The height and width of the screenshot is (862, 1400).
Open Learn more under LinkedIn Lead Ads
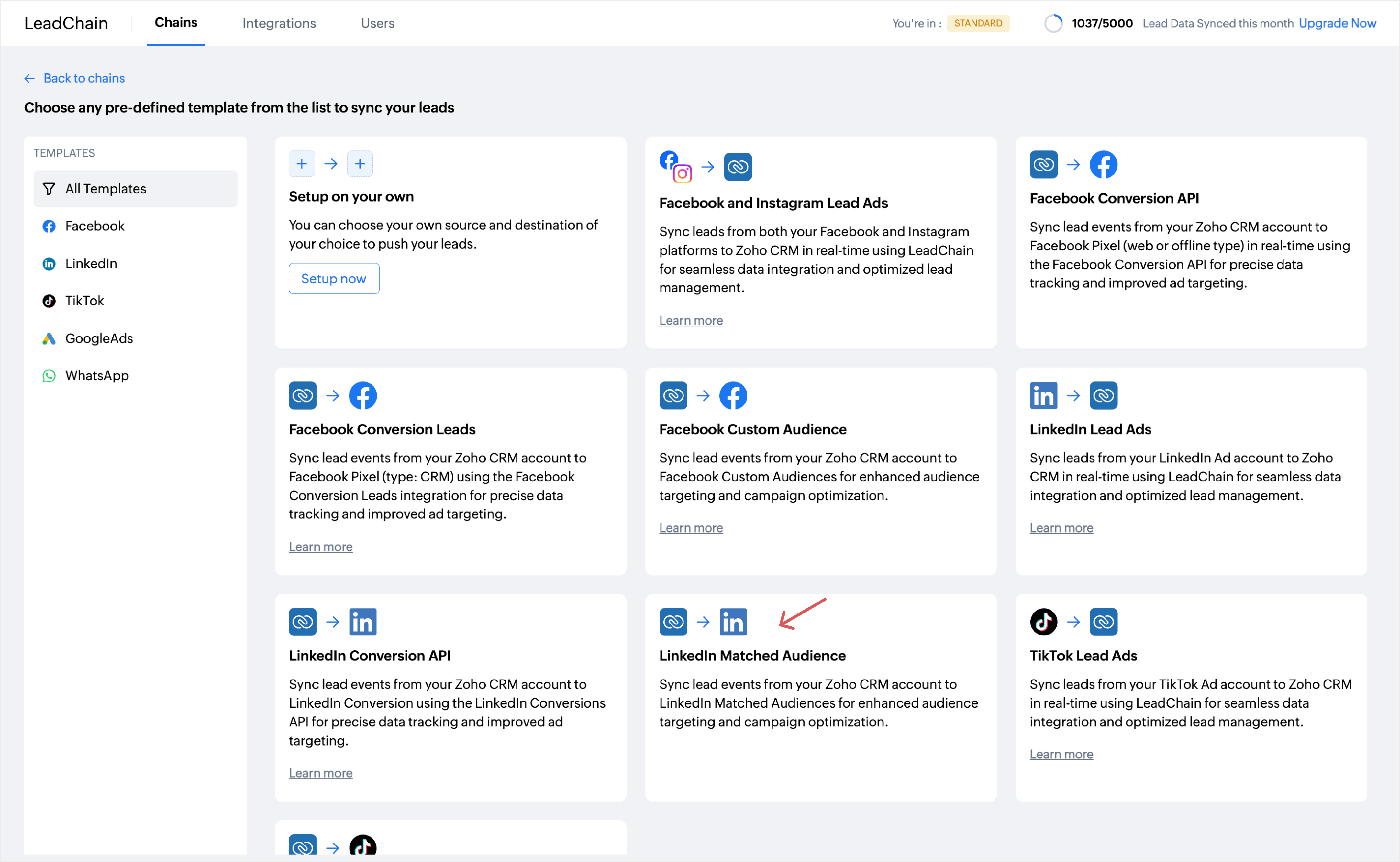[x=1061, y=528]
